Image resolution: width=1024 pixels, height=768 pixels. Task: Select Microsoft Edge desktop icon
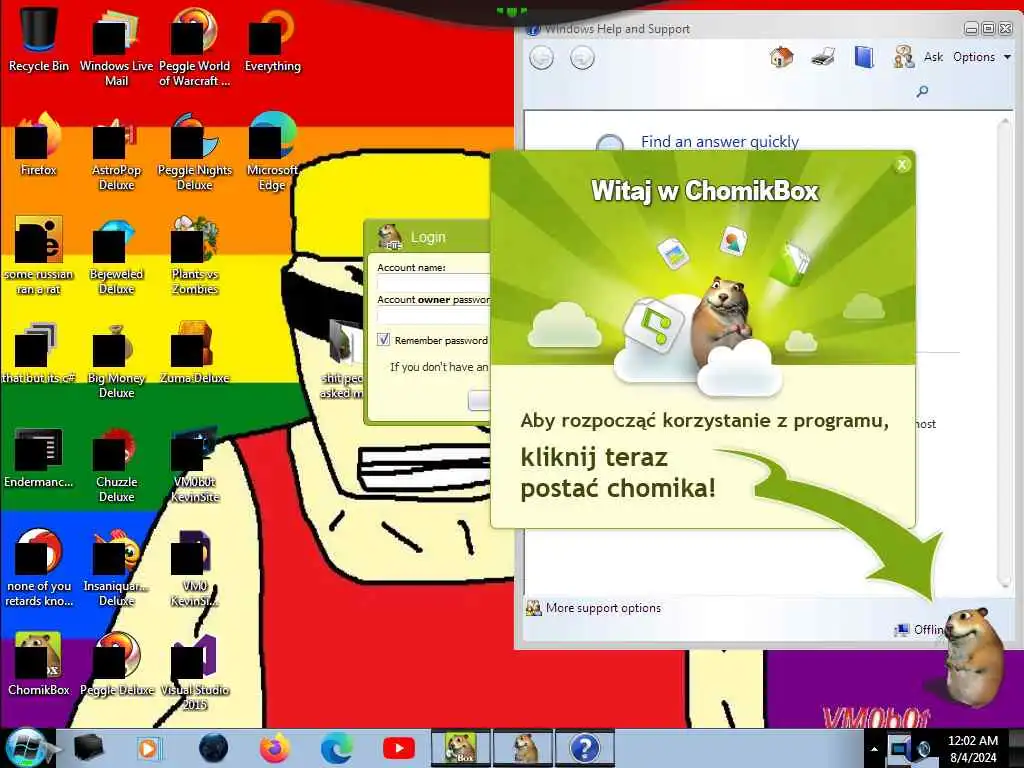[x=272, y=150]
